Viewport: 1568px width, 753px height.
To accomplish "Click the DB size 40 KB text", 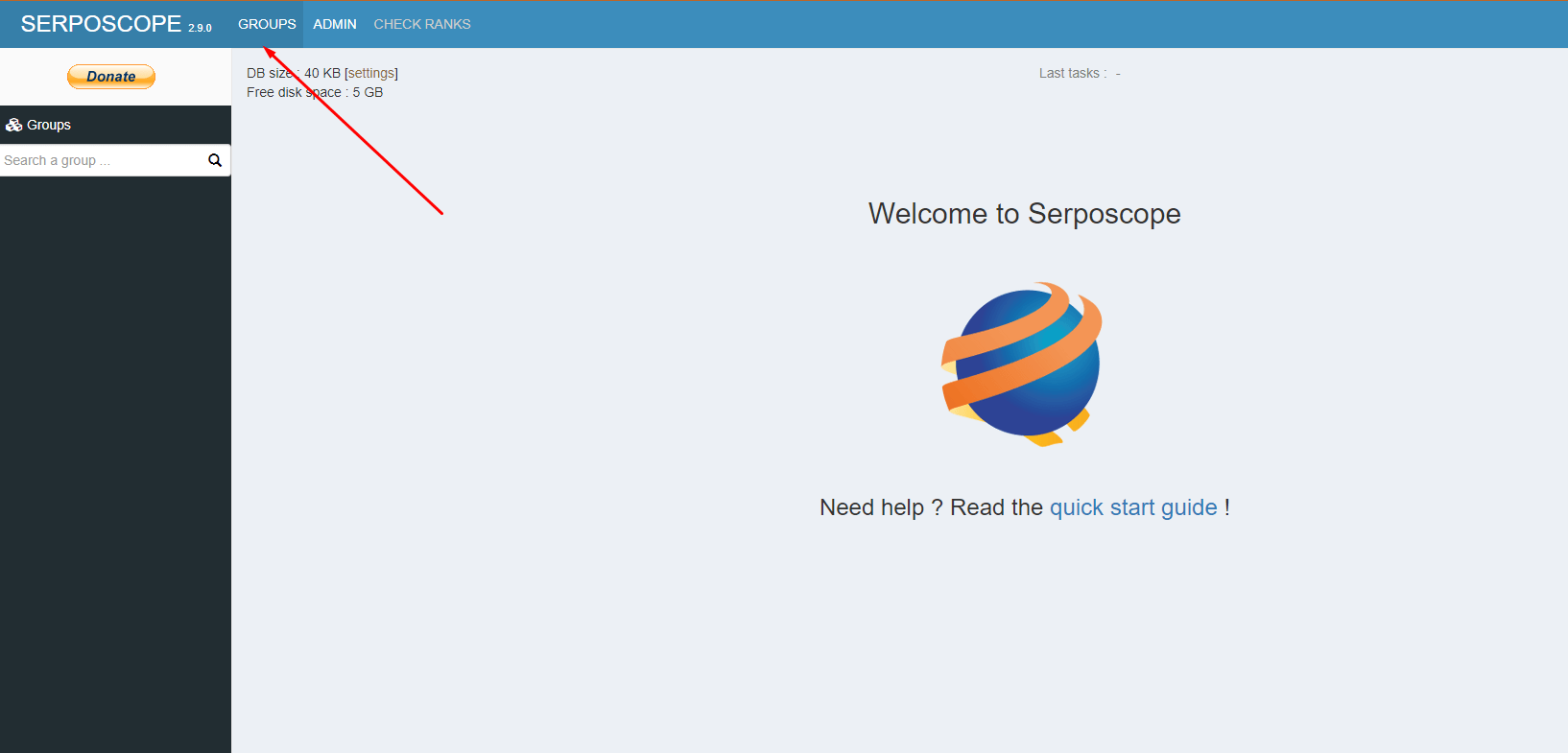I will [294, 73].
